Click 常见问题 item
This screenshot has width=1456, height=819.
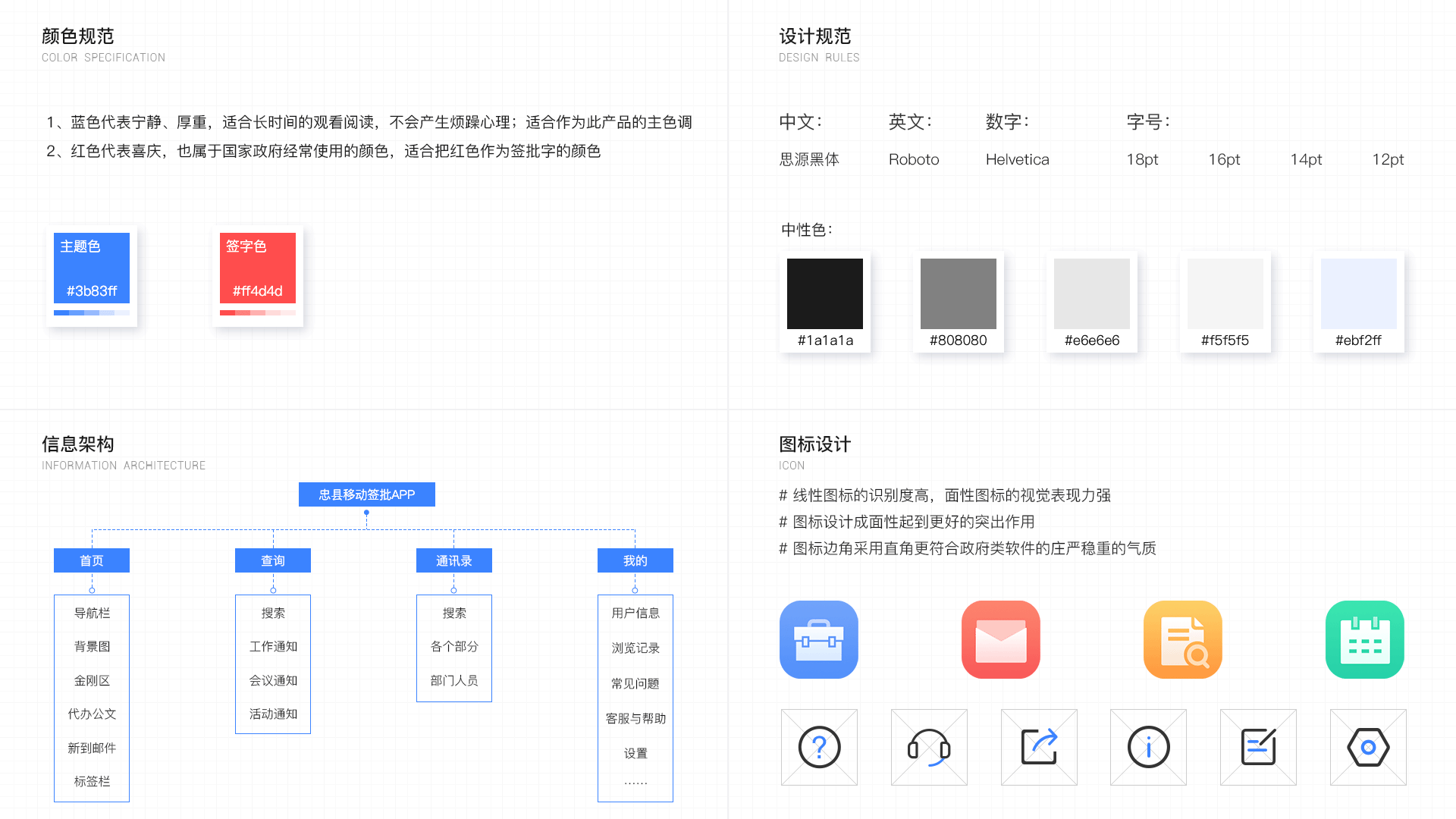635,683
